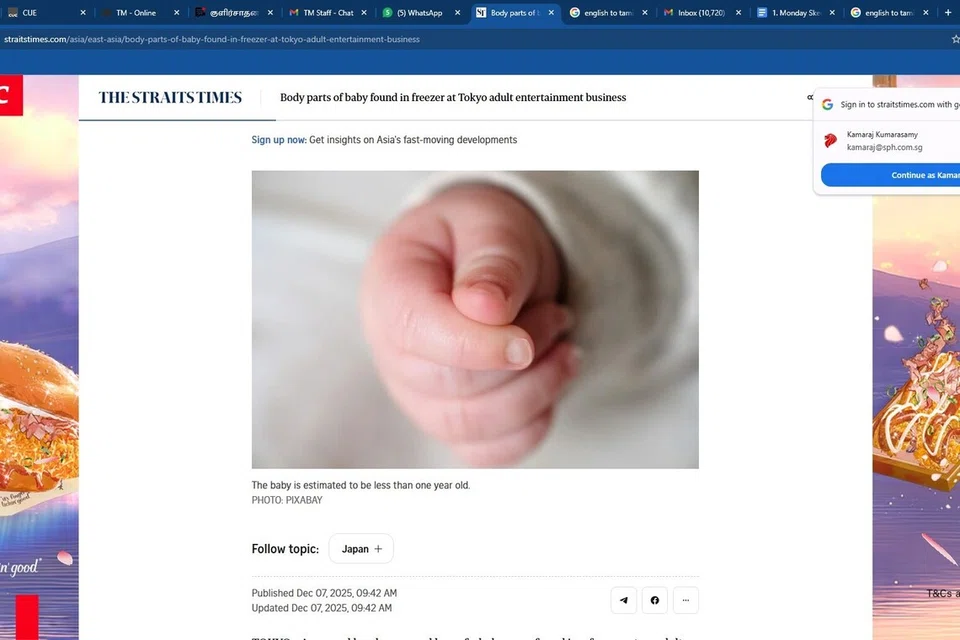Screen dimensions: 960x640
Task: Close the CUE tab
Action: coord(83,13)
